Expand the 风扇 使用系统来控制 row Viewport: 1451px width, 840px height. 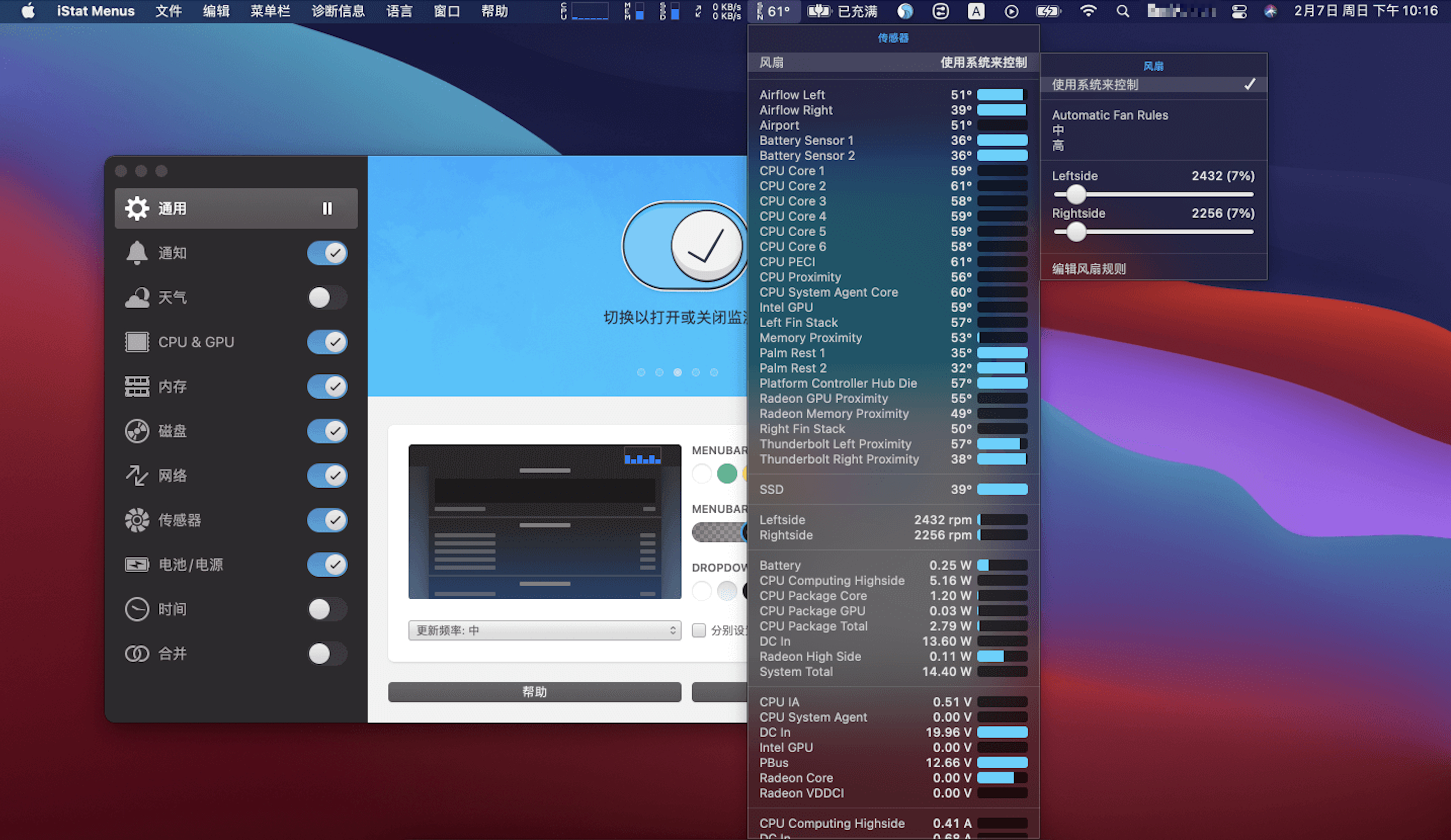pos(893,62)
